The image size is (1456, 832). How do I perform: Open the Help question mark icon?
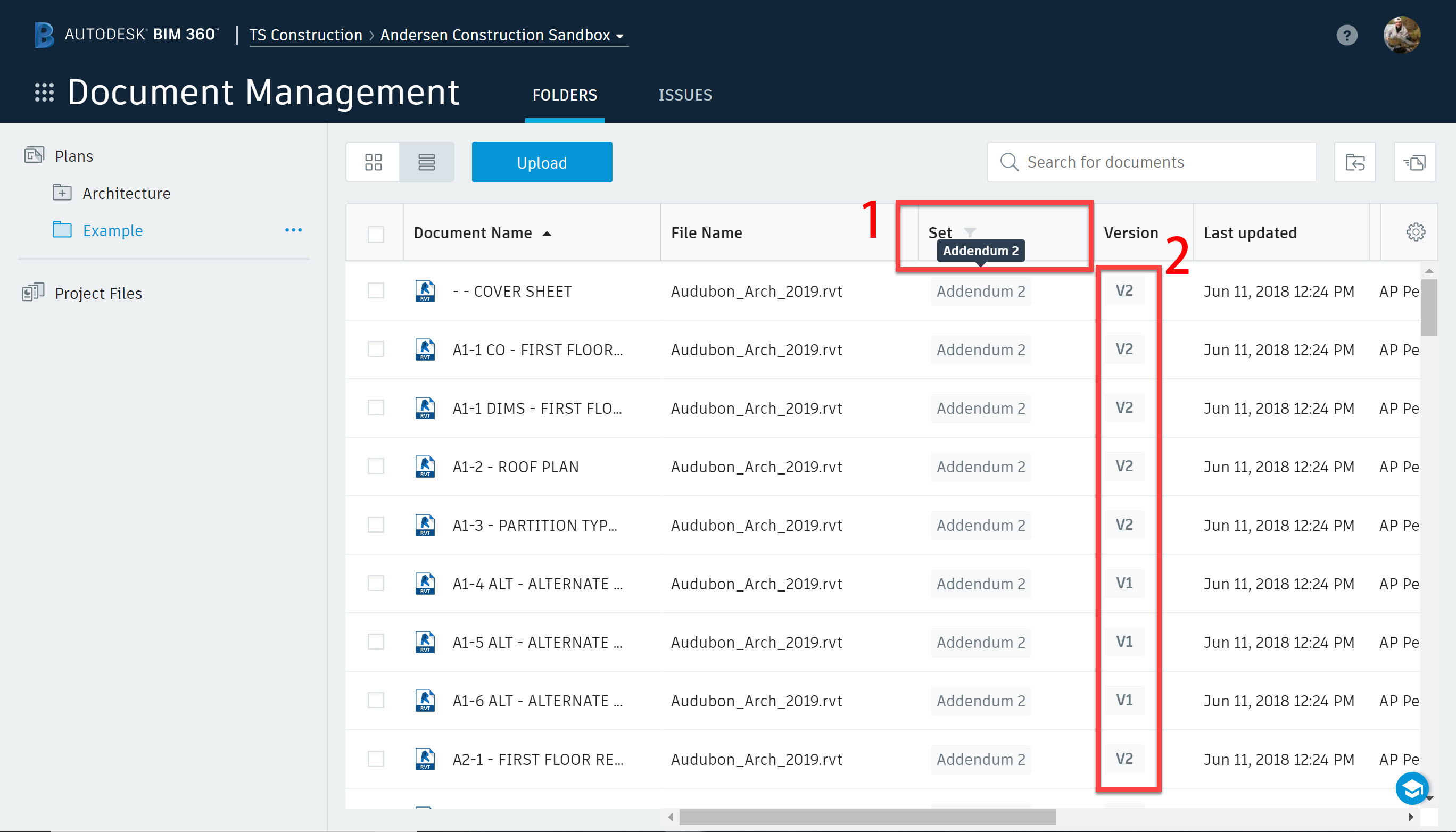[x=1347, y=35]
